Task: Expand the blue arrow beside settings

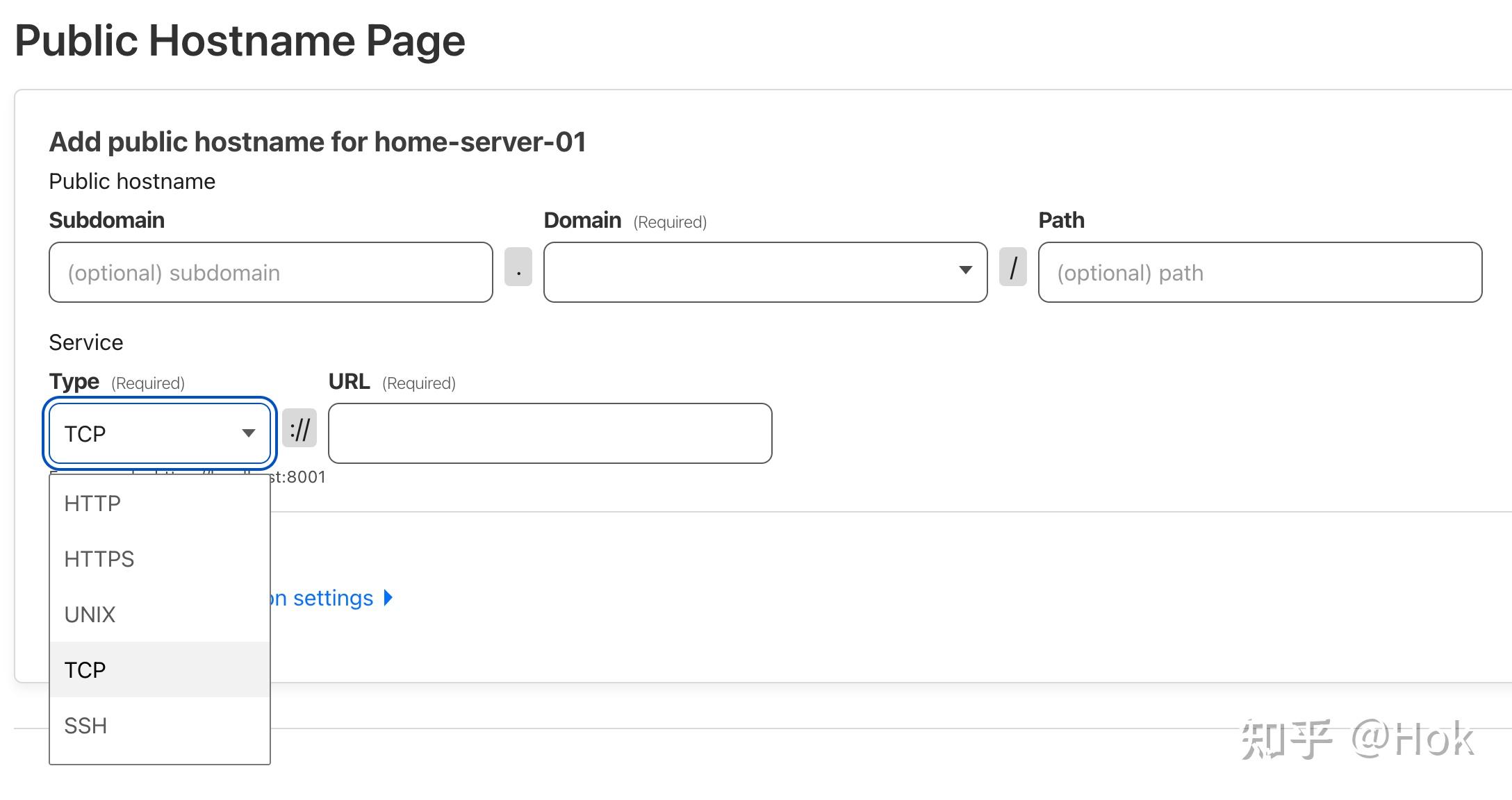Action: click(388, 598)
